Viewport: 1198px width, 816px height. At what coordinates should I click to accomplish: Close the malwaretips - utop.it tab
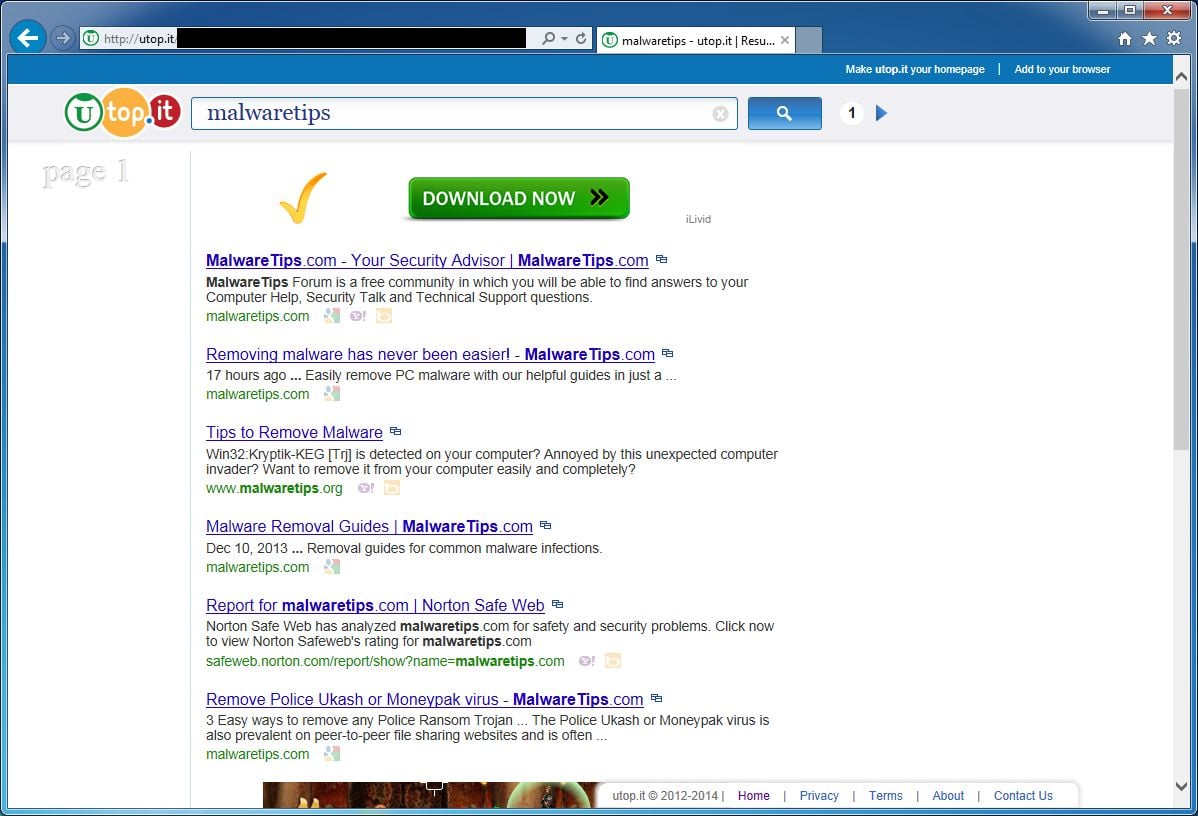[x=785, y=40]
